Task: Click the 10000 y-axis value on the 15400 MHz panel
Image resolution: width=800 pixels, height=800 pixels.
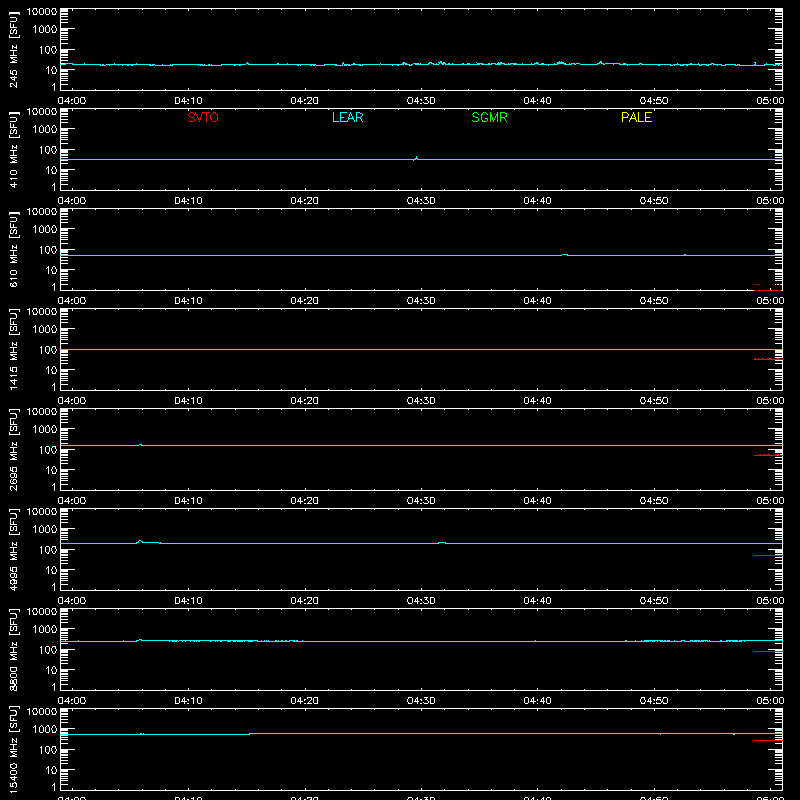Action: click(x=42, y=712)
